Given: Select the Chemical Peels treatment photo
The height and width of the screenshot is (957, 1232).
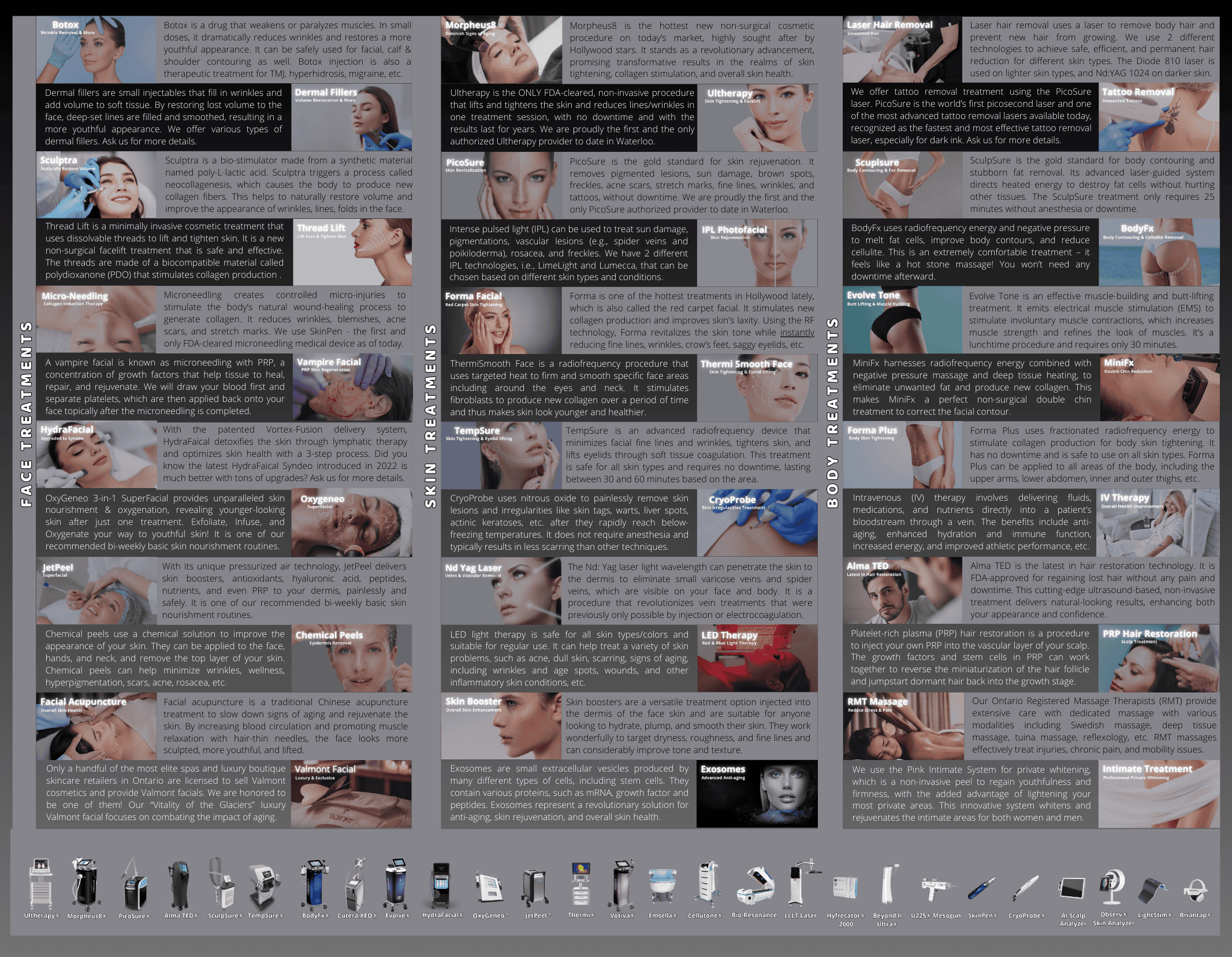Looking at the screenshot, I should (352, 658).
